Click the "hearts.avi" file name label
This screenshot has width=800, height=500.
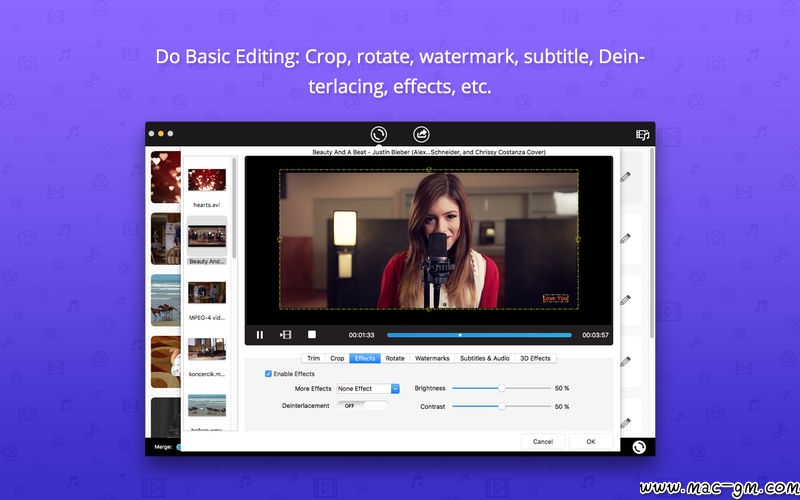pos(207,205)
